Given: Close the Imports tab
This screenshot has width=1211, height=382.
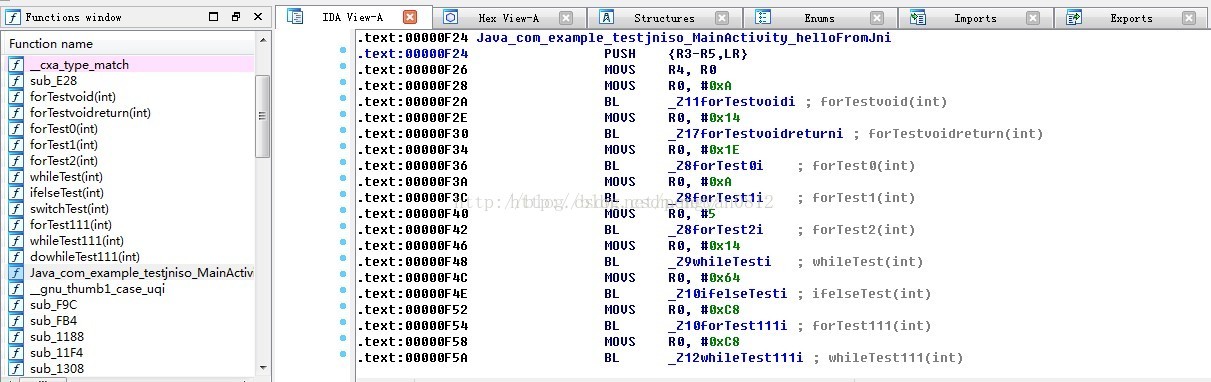Looking at the screenshot, I should [1033, 18].
